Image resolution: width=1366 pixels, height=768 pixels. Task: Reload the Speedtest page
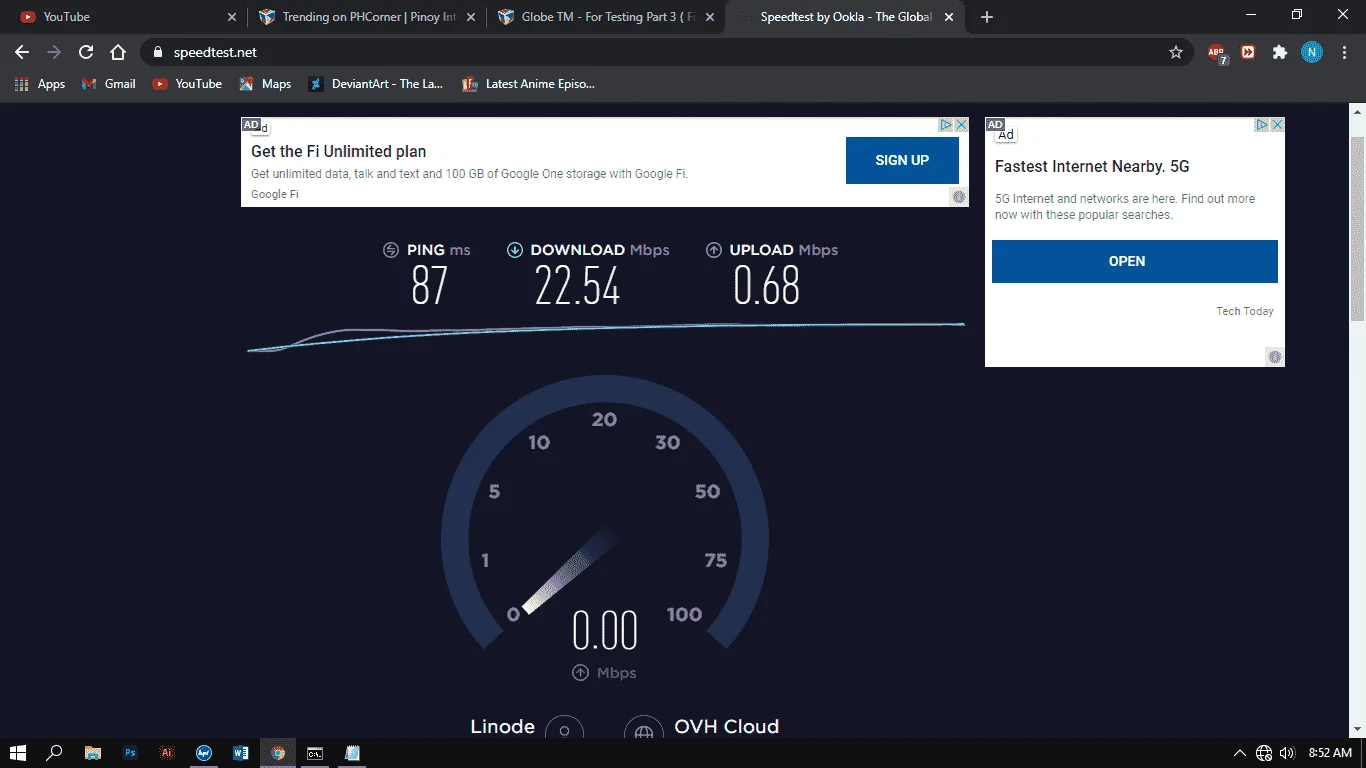click(x=86, y=52)
